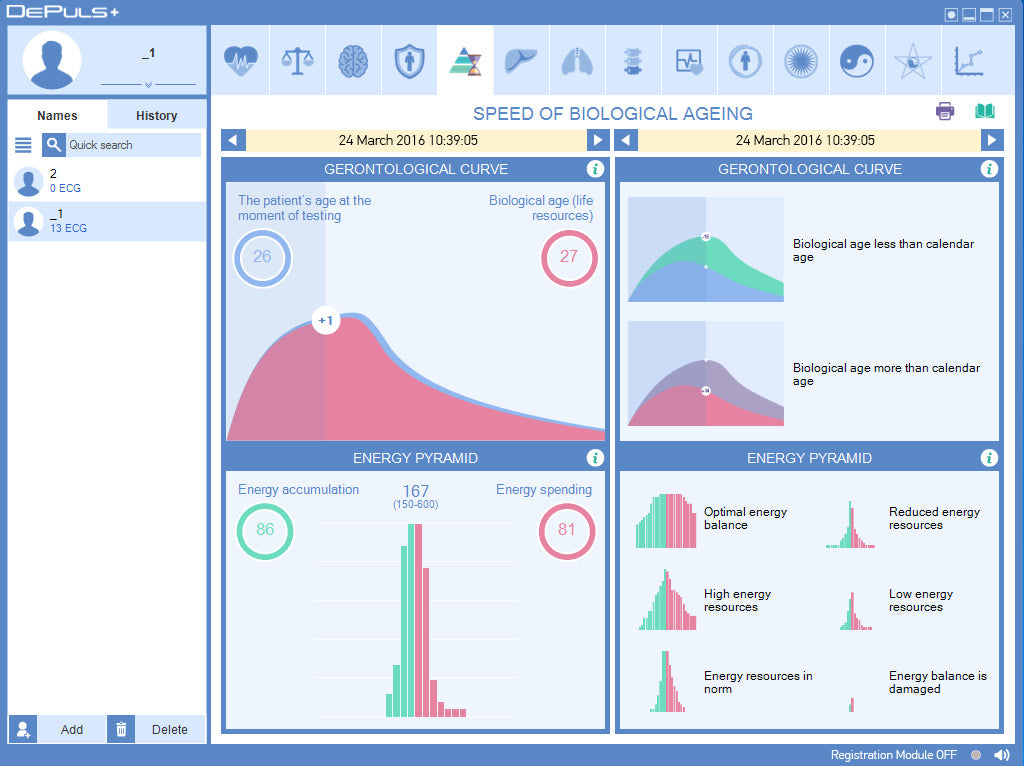The width and height of the screenshot is (1024, 766).
Task: Open the lungs module icon
Action: pyautogui.click(x=577, y=61)
